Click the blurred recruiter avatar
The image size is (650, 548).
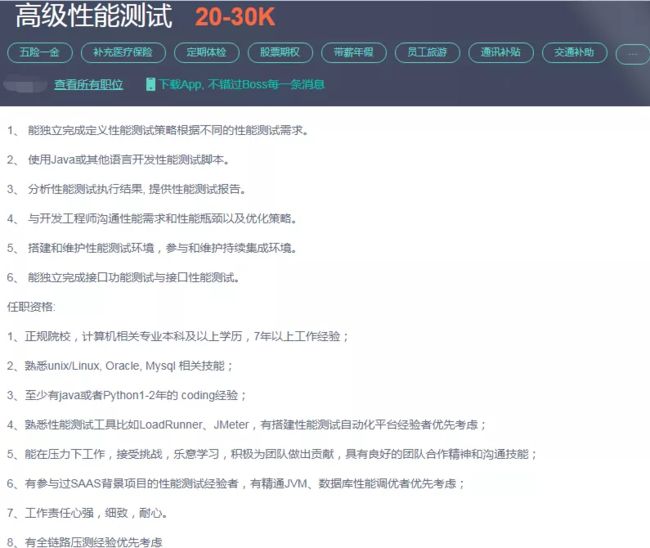pos(25,85)
